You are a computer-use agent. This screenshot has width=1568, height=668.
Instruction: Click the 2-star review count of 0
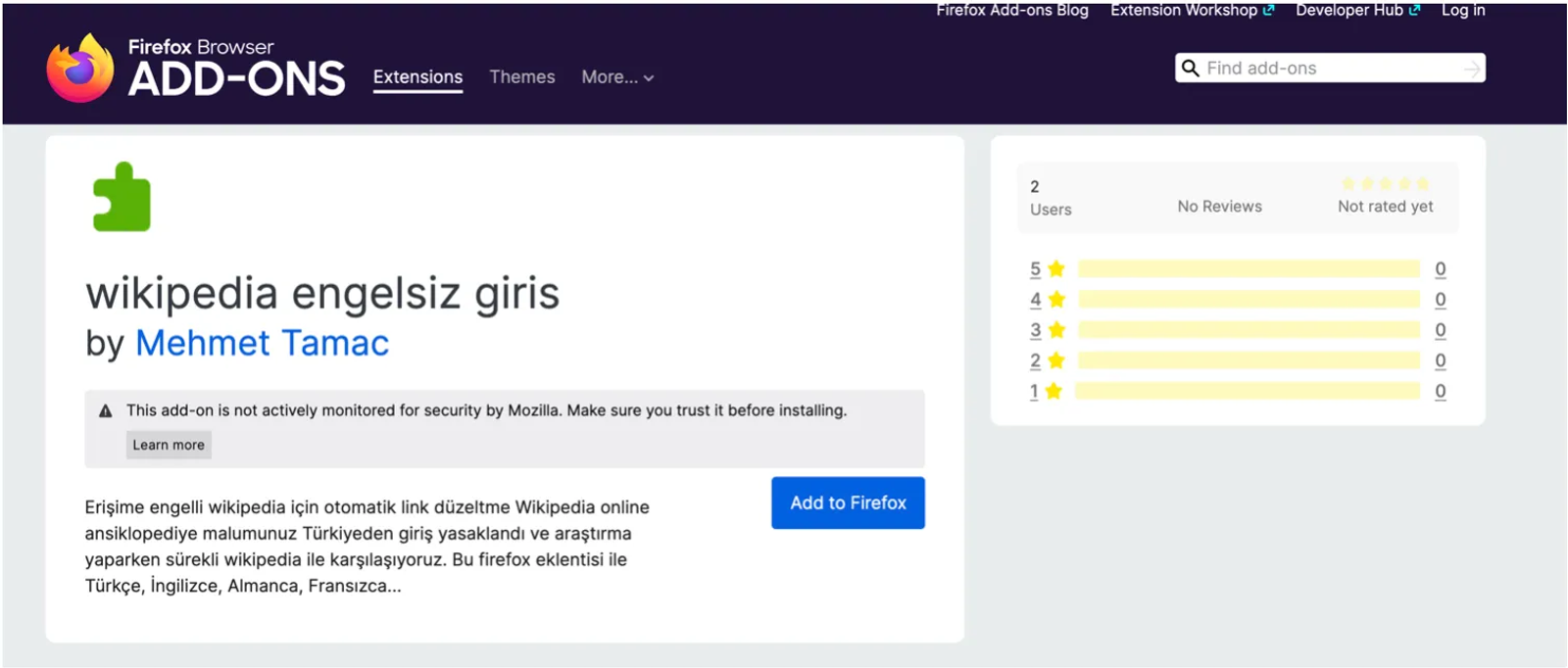tap(1440, 360)
